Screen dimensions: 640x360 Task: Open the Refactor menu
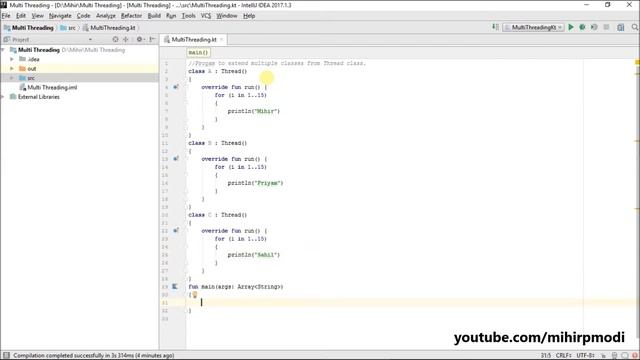pyautogui.click(x=131, y=16)
